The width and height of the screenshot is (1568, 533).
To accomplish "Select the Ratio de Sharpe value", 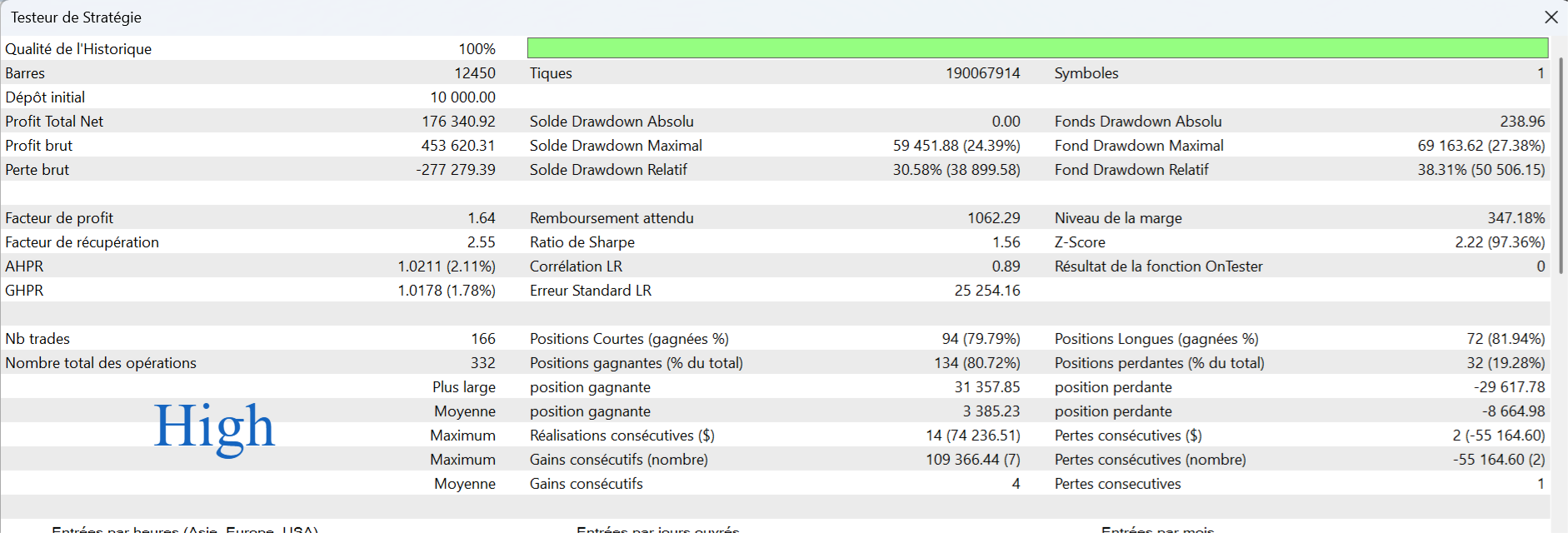I will (x=1006, y=242).
